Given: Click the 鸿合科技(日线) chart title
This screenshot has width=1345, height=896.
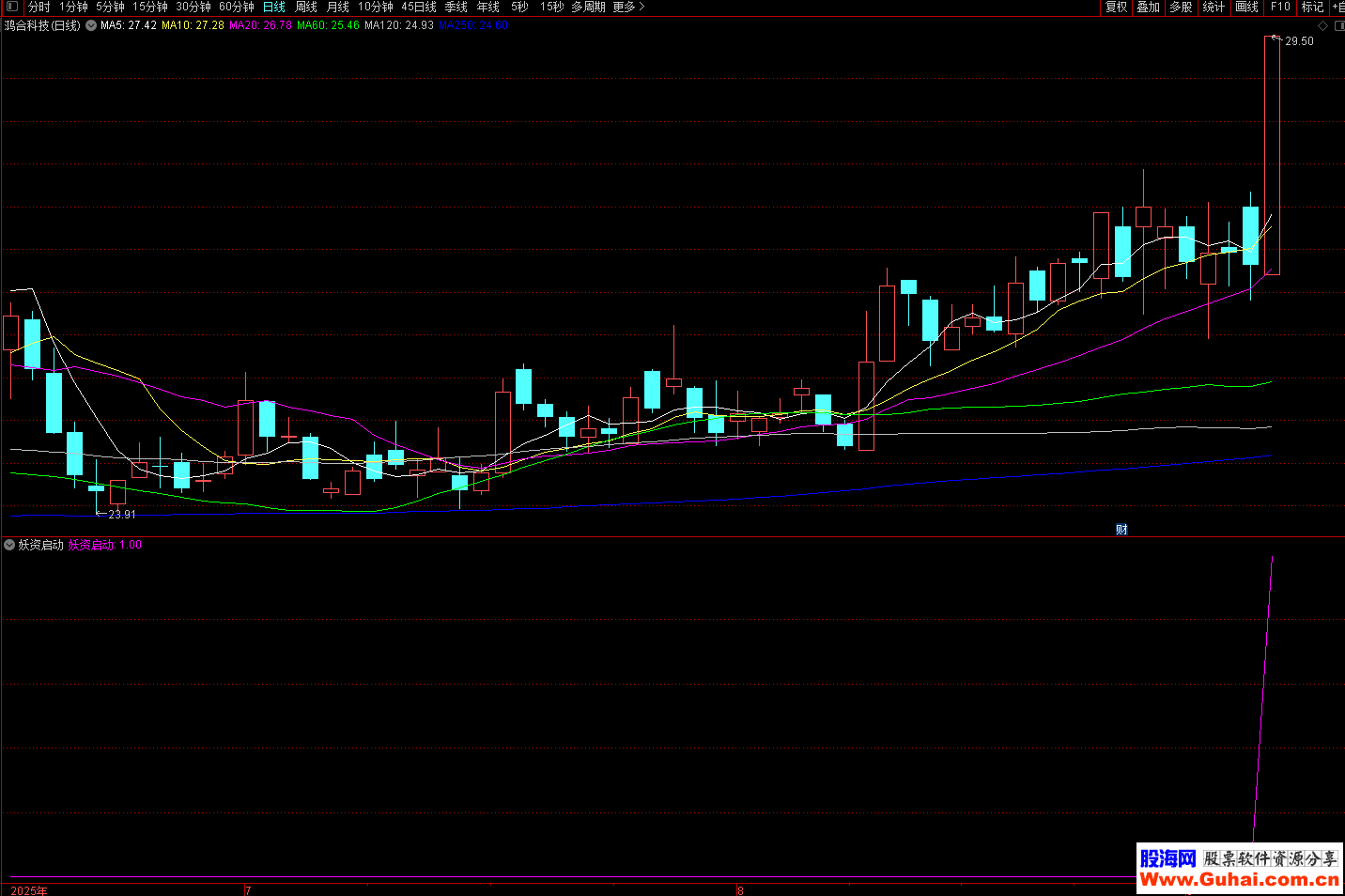Looking at the screenshot, I should 42,25.
